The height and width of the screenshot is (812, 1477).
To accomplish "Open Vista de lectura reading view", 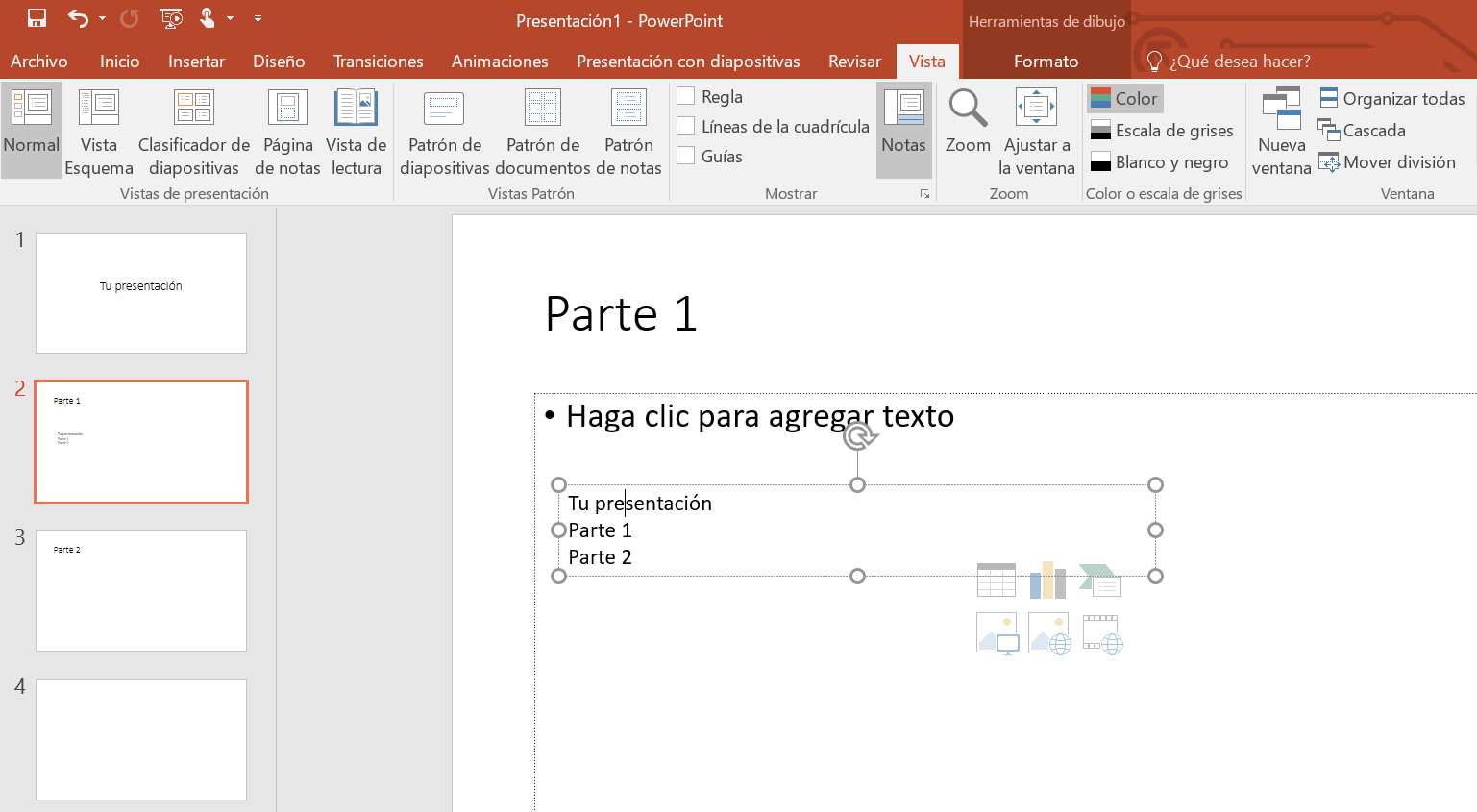I will point(357,130).
